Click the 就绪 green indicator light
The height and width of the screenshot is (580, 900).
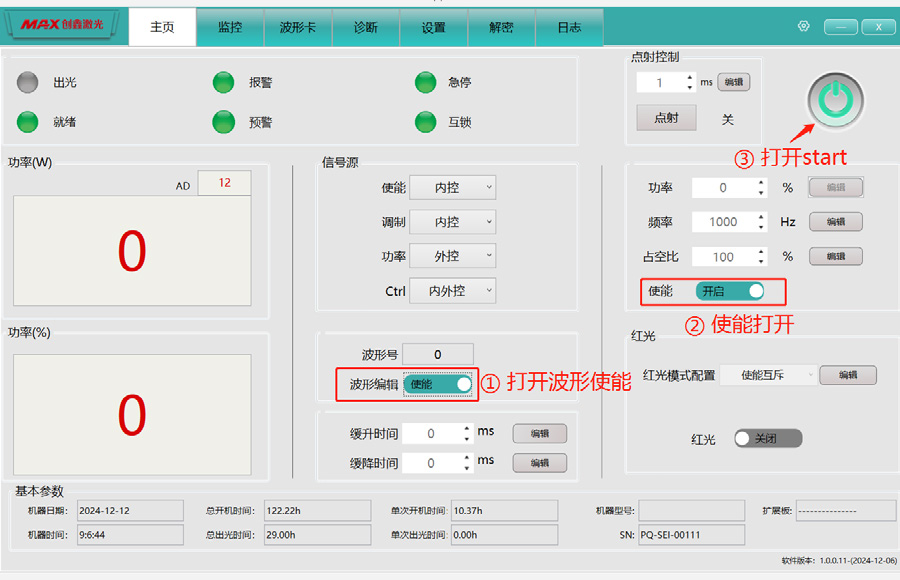coord(27,122)
